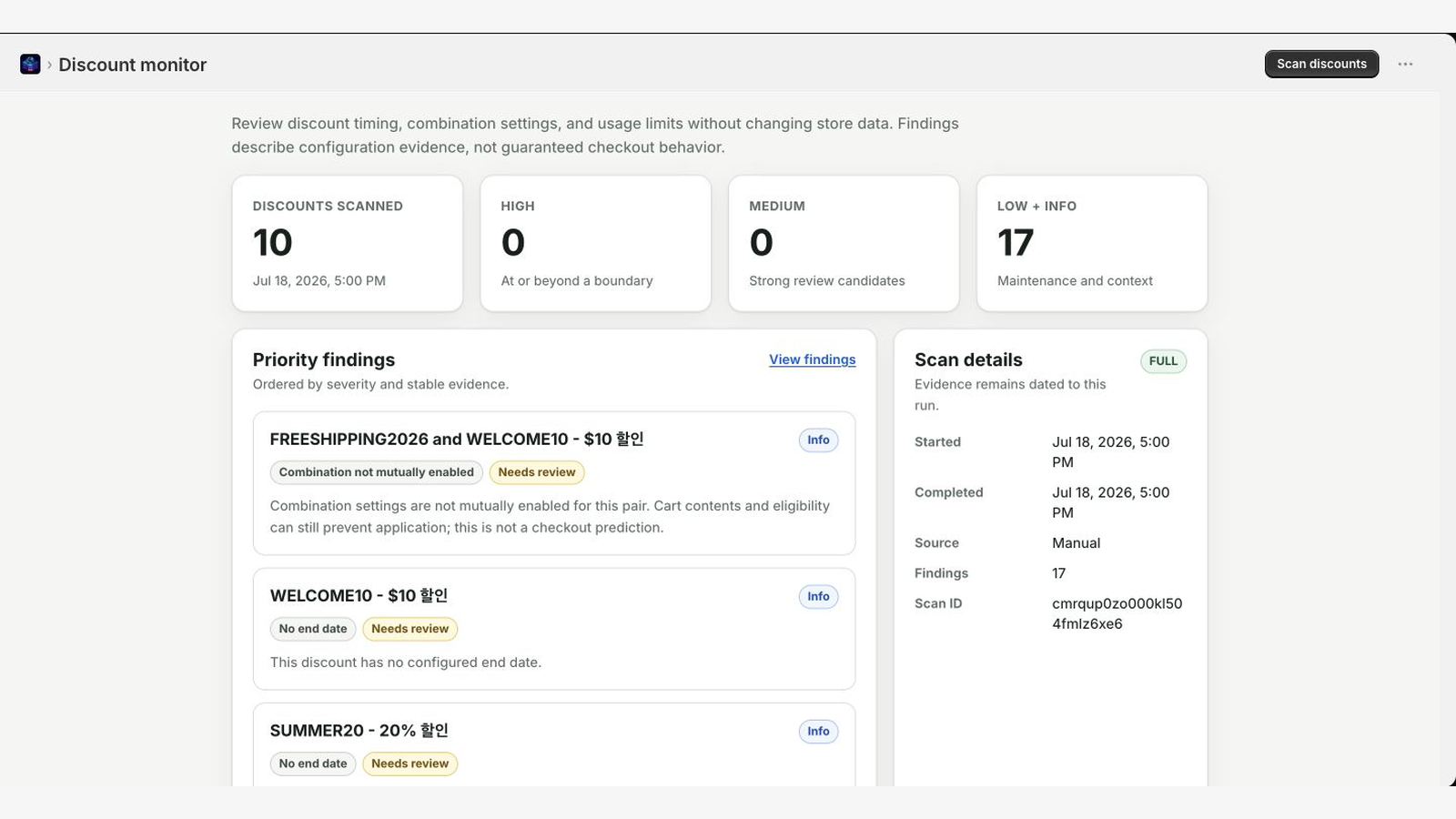The width and height of the screenshot is (1456, 819).
Task: Open the WELCOME10 - $10 finding title
Action: [x=359, y=596]
